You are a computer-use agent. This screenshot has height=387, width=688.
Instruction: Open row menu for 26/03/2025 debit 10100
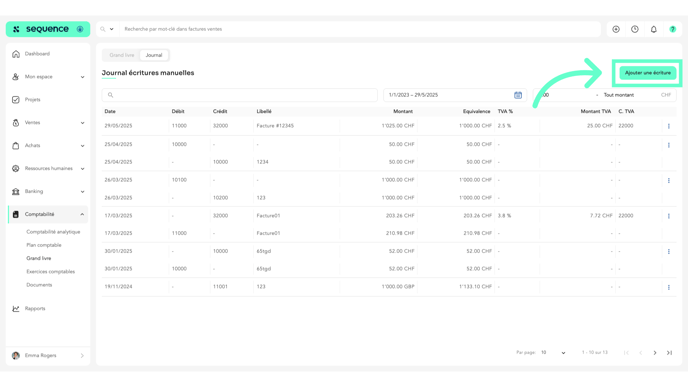[x=669, y=180]
